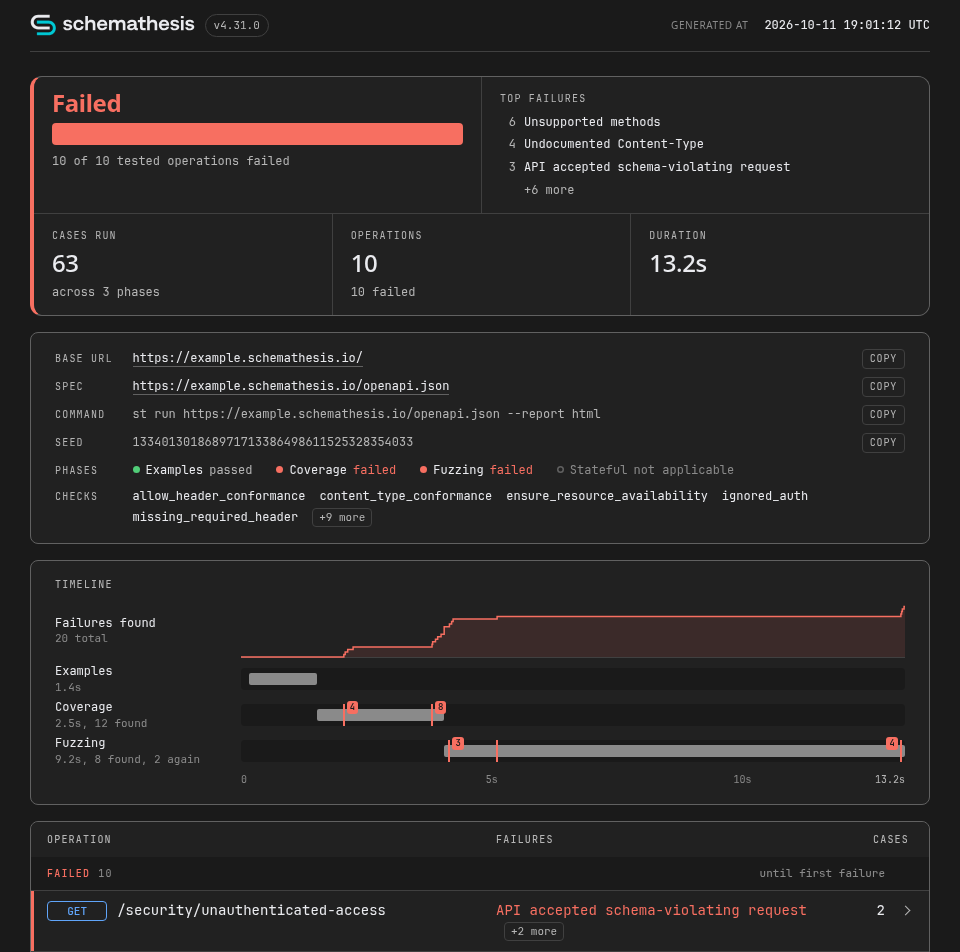Click the red failed progress bar
The image size is (960, 952).
point(257,134)
